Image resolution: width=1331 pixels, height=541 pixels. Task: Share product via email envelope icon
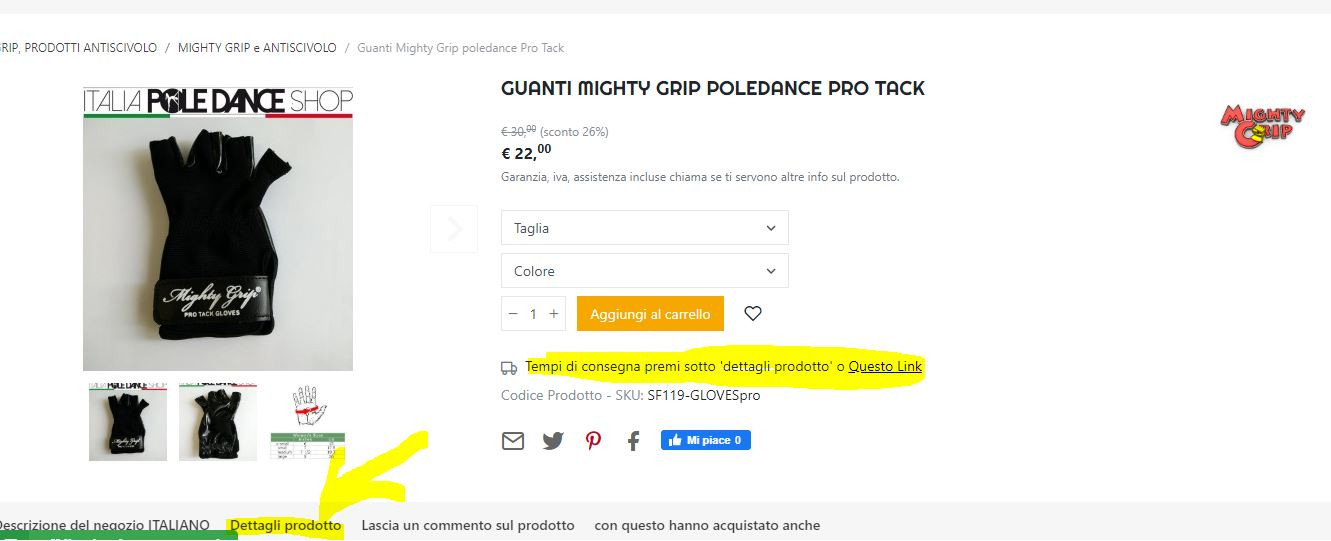[x=513, y=440]
